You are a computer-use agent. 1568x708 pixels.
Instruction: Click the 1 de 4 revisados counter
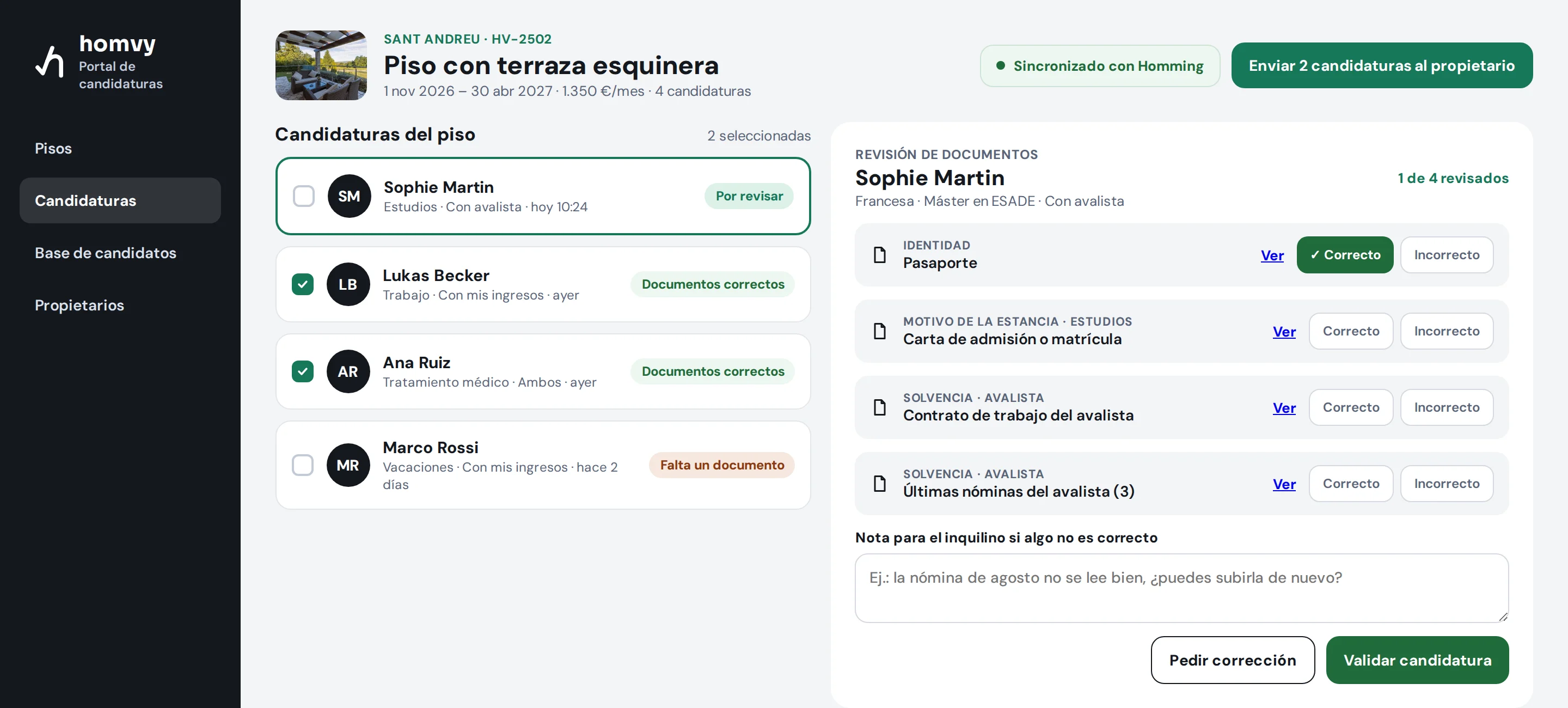(1453, 179)
